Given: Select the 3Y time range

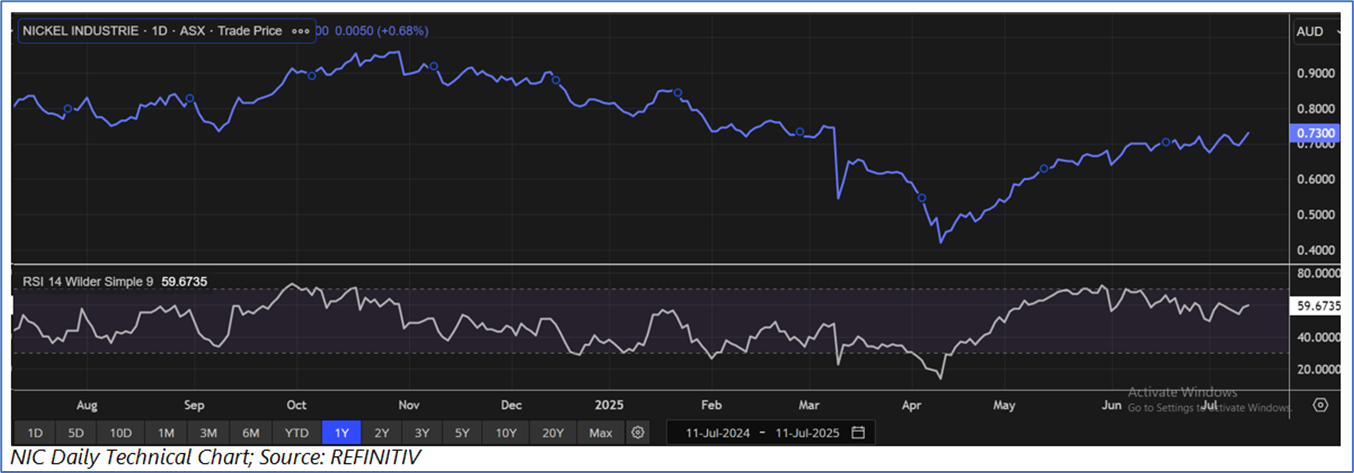Looking at the screenshot, I should coord(422,433).
